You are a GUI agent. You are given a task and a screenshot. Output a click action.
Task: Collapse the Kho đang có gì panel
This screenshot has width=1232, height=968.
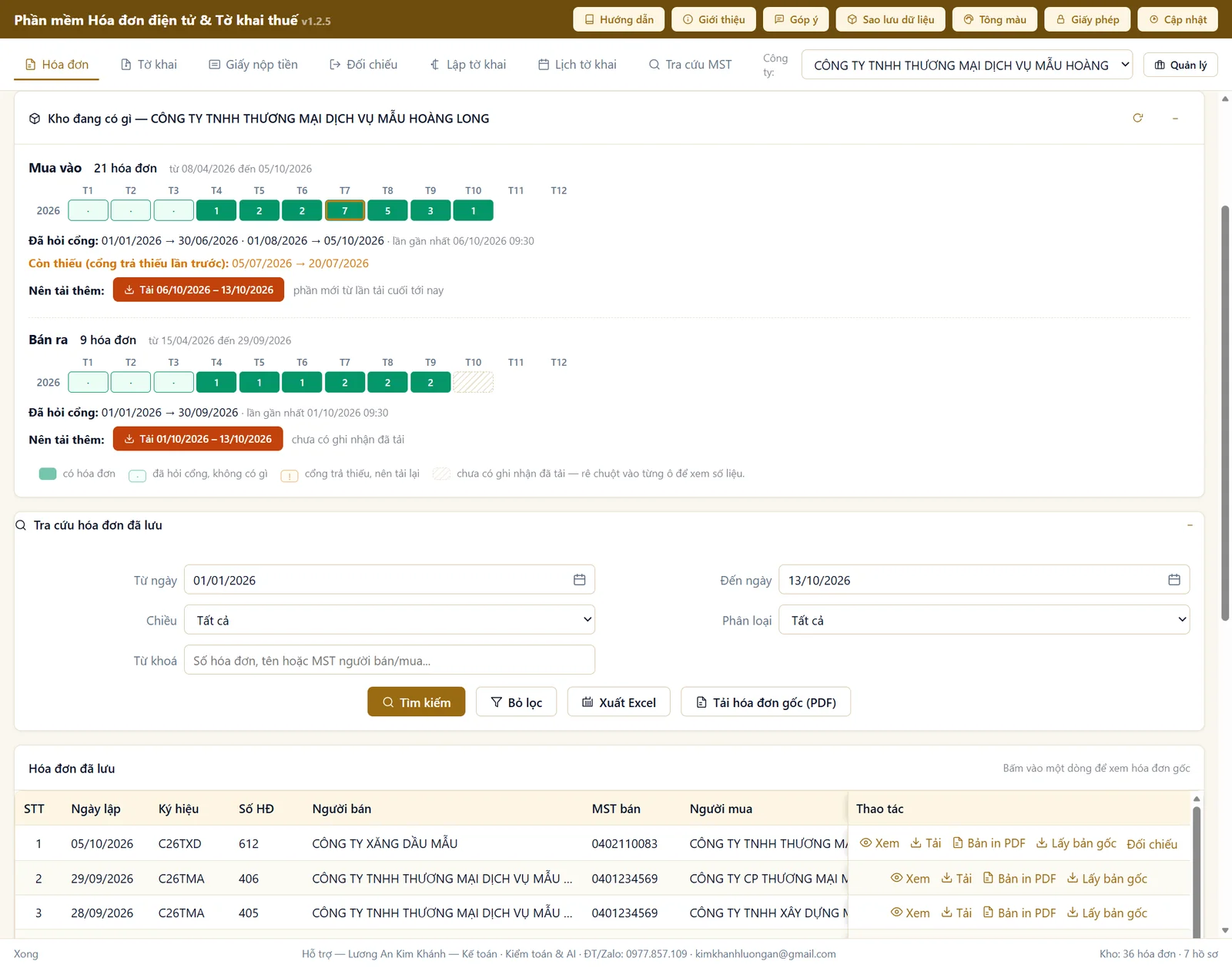1175,118
